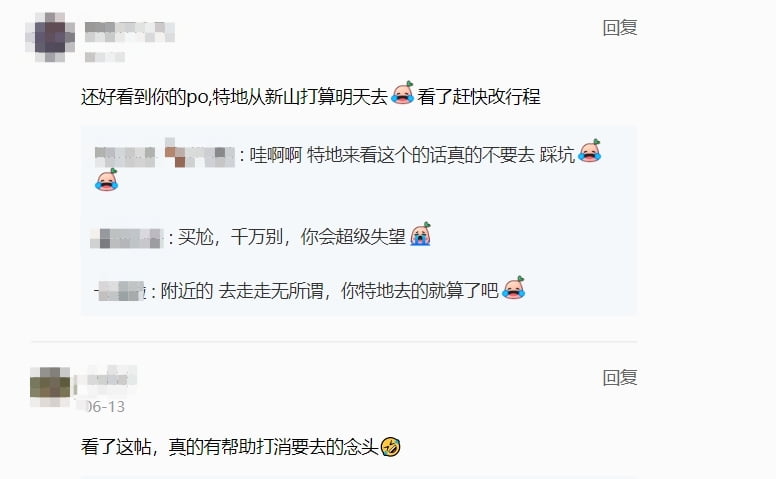776x479 pixels.
Task: Click the first commenter's blurred username
Action: tap(130, 32)
